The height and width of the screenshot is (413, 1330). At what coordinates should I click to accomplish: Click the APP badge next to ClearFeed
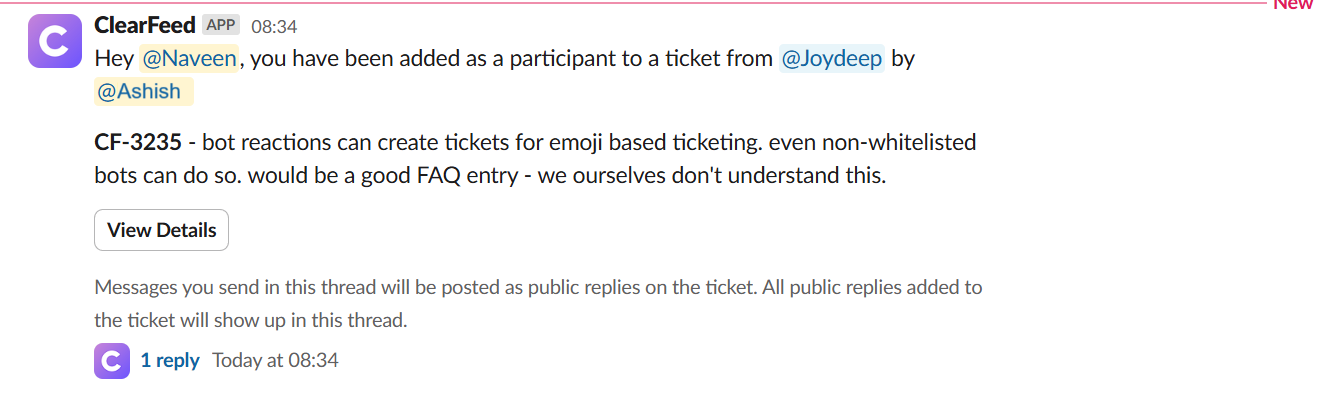[x=220, y=25]
